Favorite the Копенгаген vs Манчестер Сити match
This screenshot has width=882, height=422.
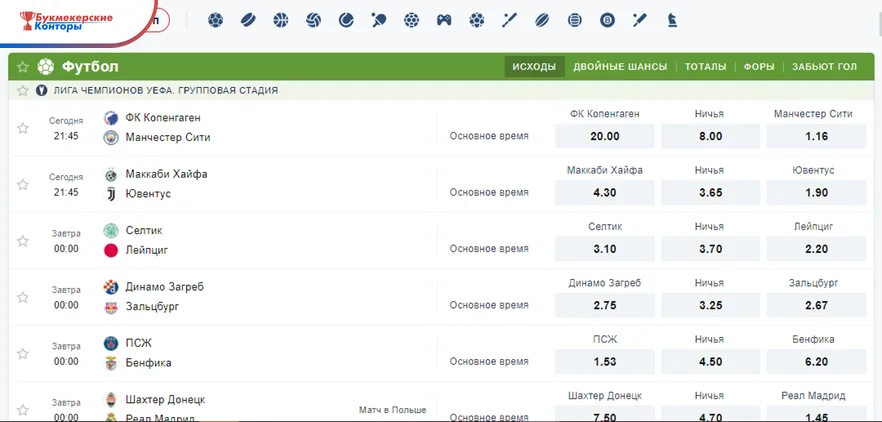(x=22, y=128)
